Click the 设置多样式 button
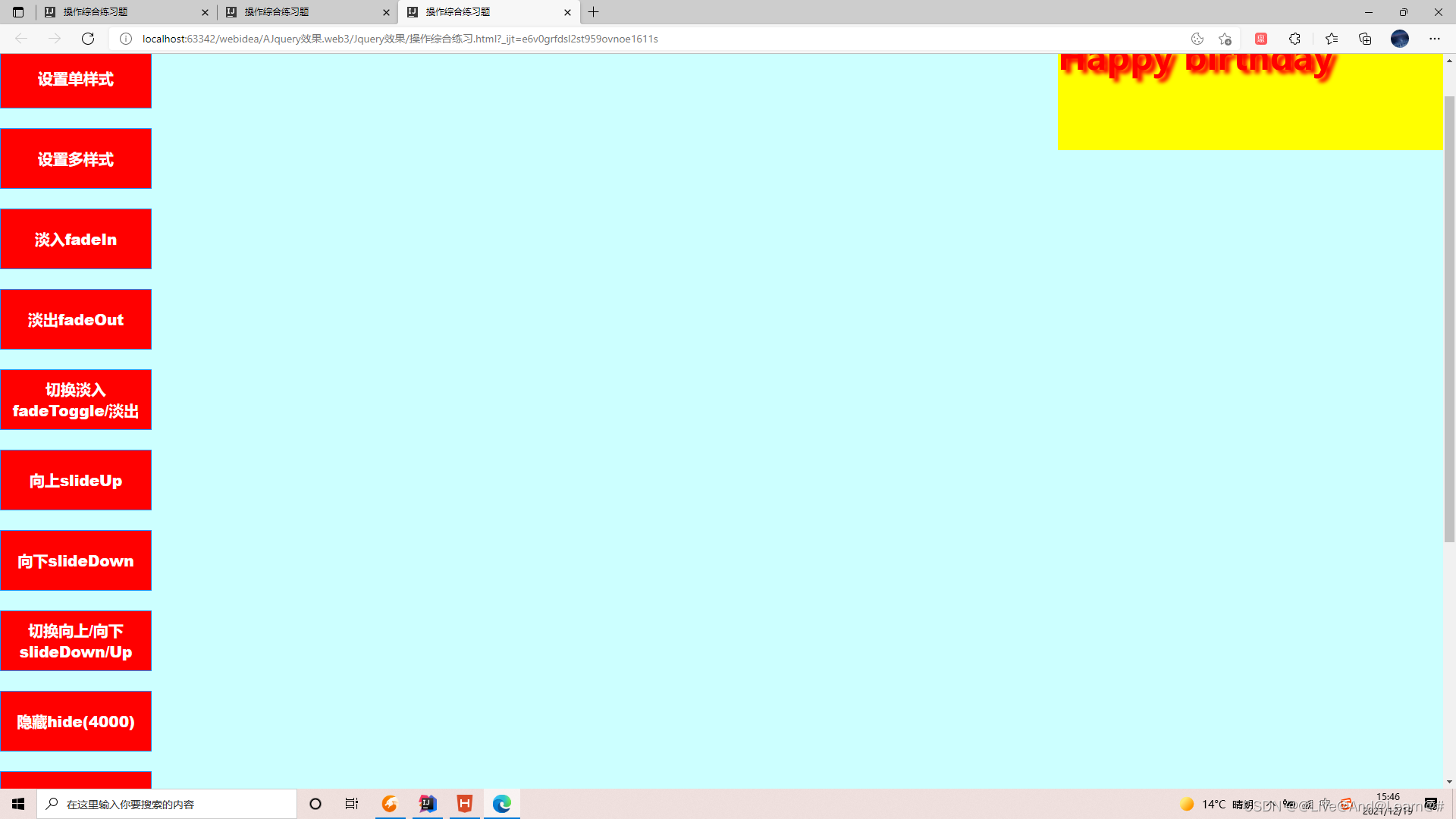This screenshot has width=1456, height=819. pos(76,158)
